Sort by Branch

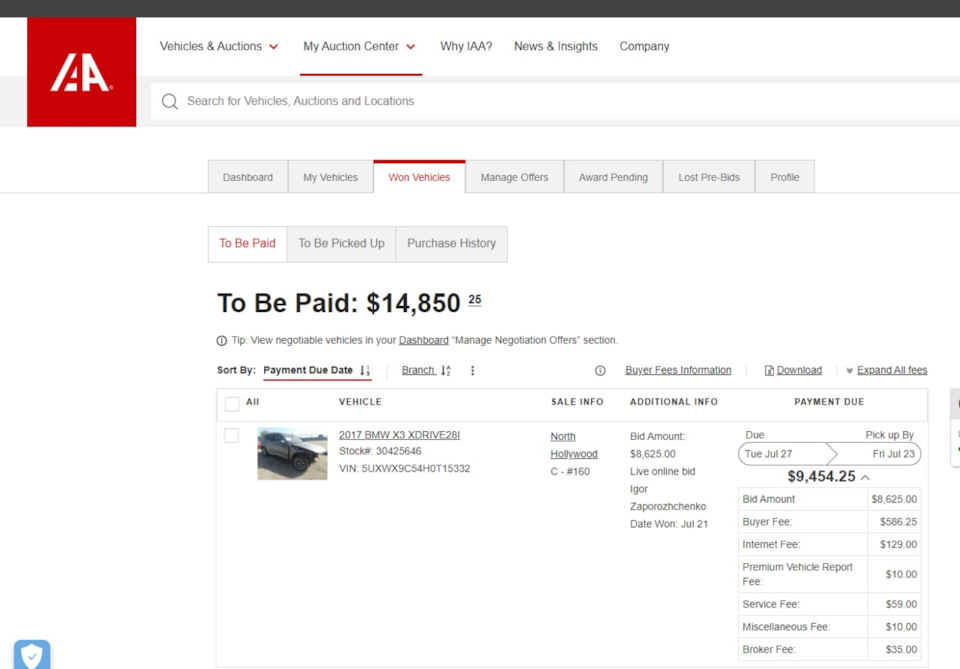tap(418, 370)
